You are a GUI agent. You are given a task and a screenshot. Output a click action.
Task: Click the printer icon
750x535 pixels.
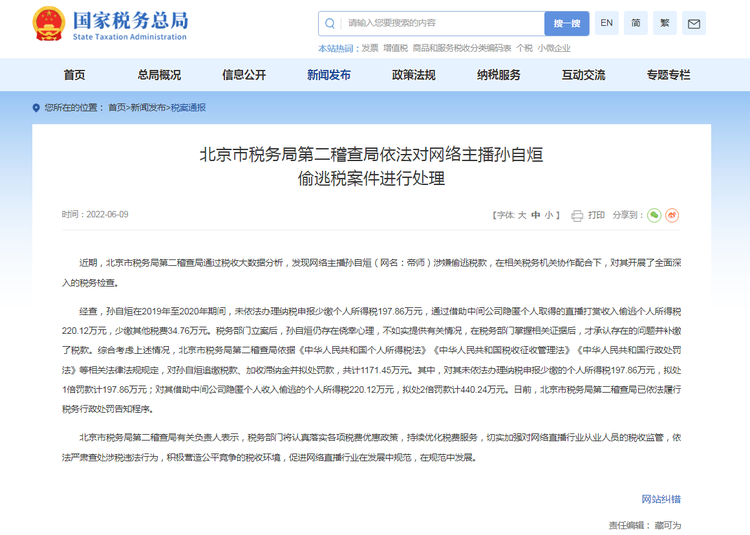tap(577, 215)
